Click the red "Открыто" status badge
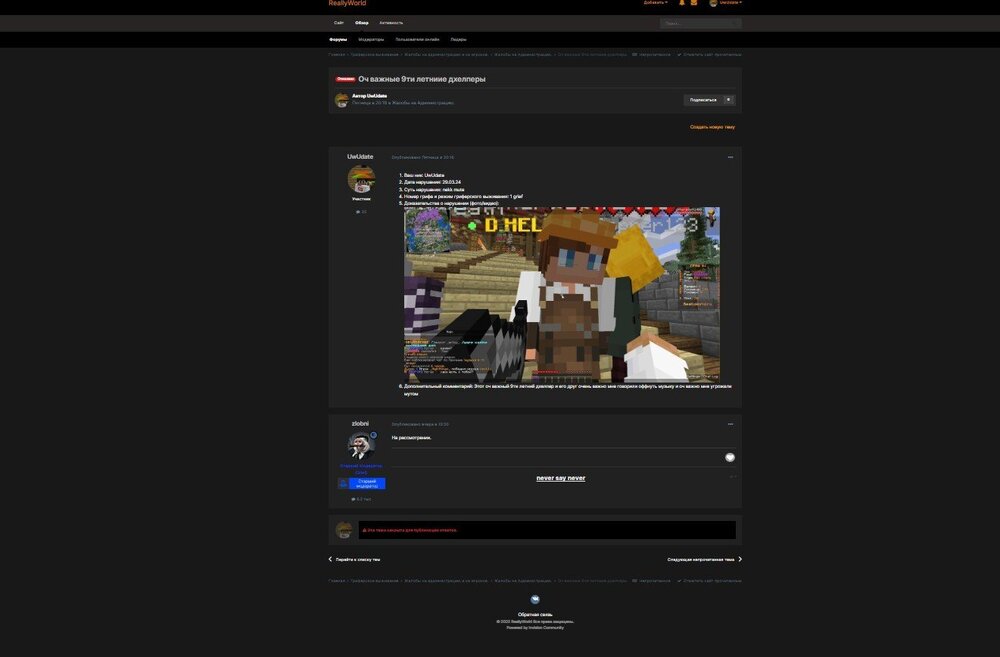 pos(345,79)
